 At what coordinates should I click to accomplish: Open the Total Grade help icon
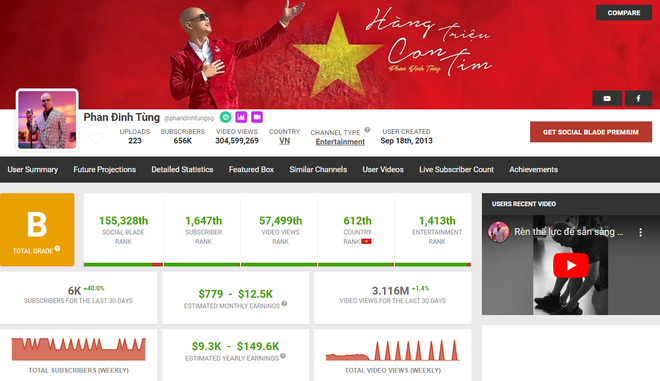point(57,248)
